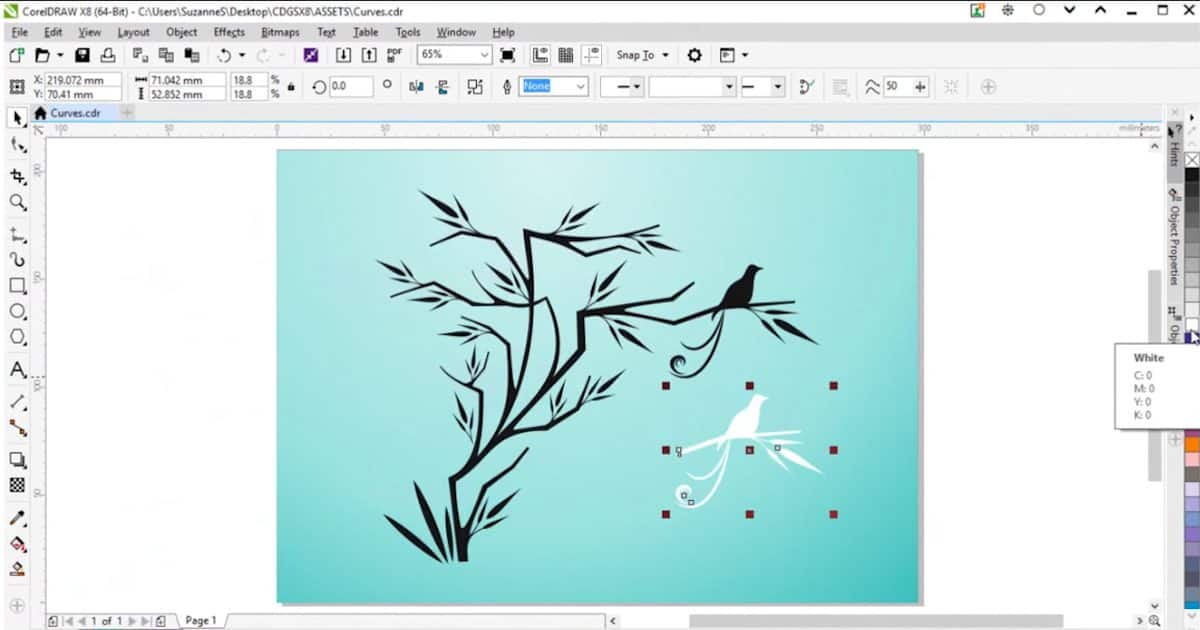Screen dimensions: 1200x630
Task: Activate the Crop tool
Action: 17,176
